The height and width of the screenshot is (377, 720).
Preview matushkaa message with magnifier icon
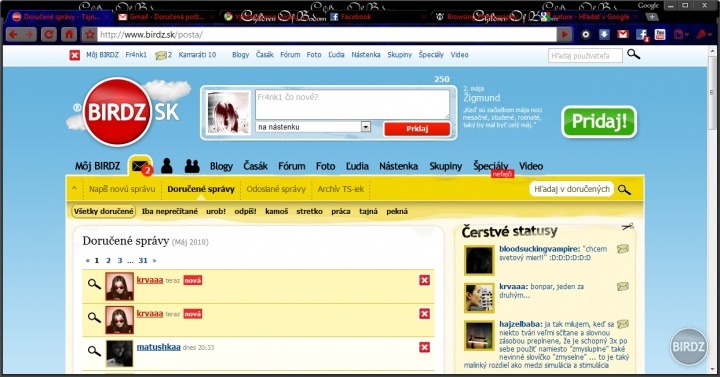click(94, 351)
